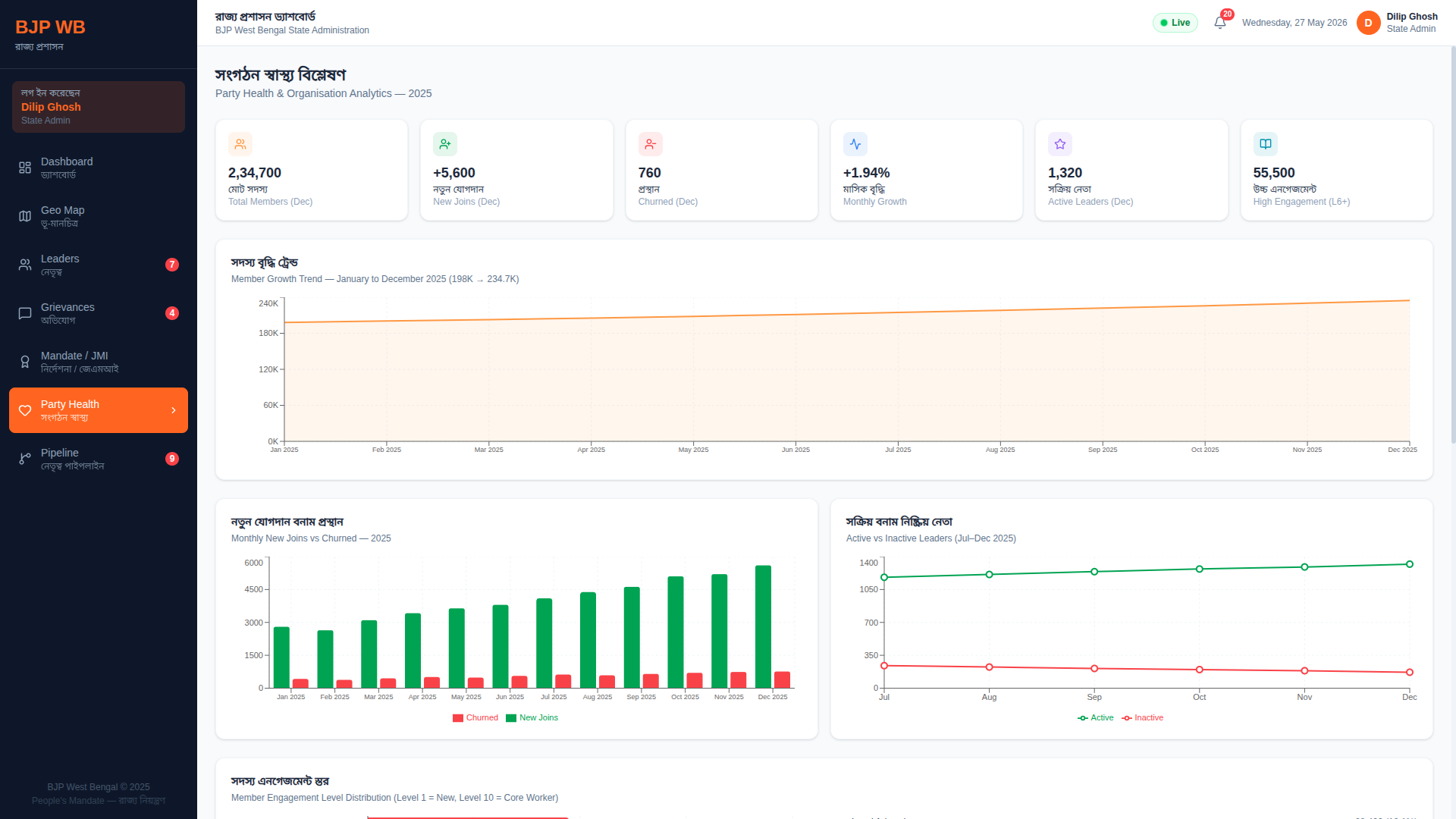Click the High Engagement book icon
Viewport: 1456px width, 819px height.
[x=1266, y=144]
